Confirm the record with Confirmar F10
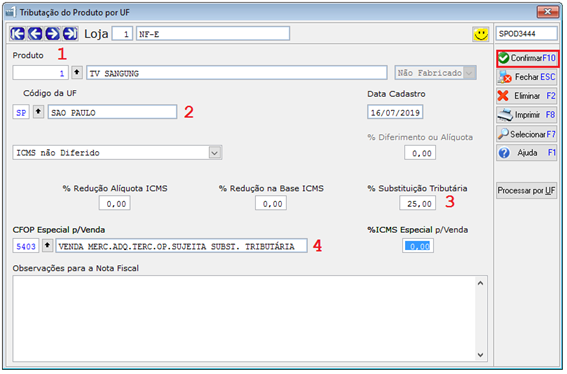567x374 pixels. click(528, 58)
